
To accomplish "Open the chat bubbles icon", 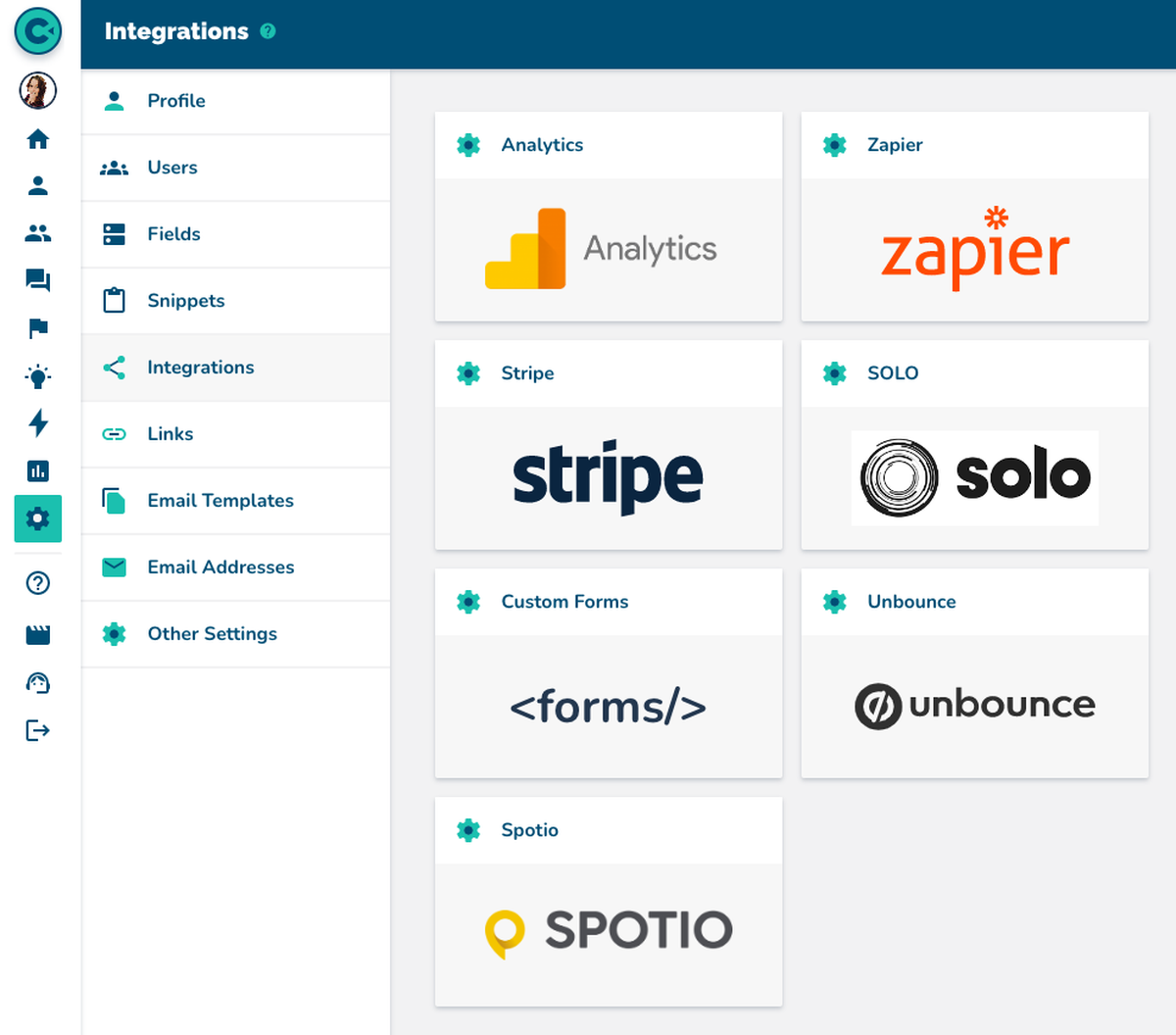I will (38, 280).
